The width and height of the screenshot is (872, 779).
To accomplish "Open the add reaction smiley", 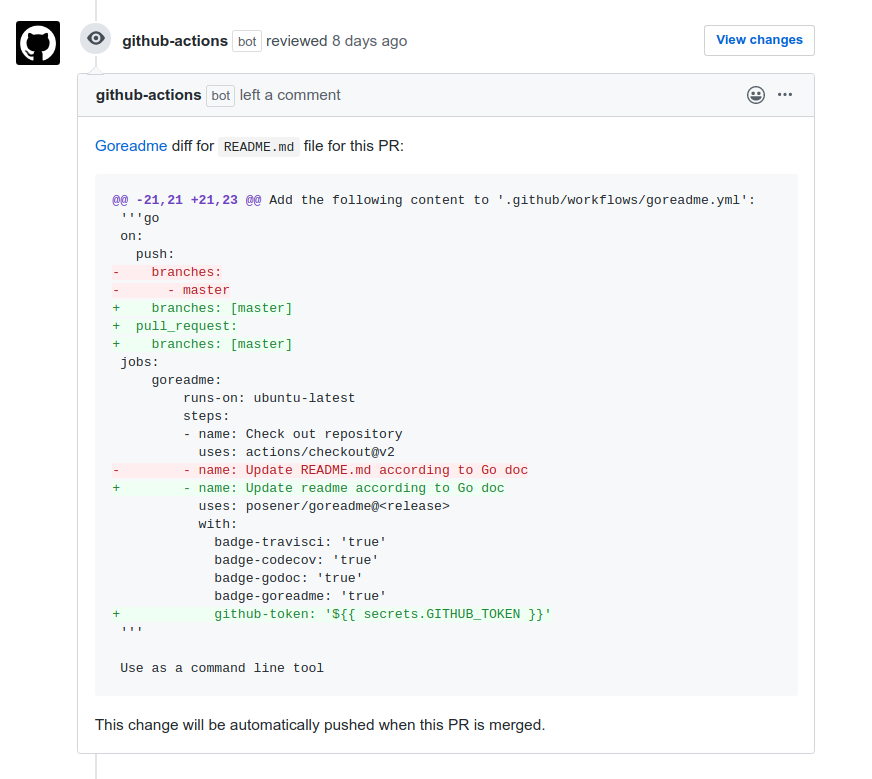I will [x=756, y=95].
